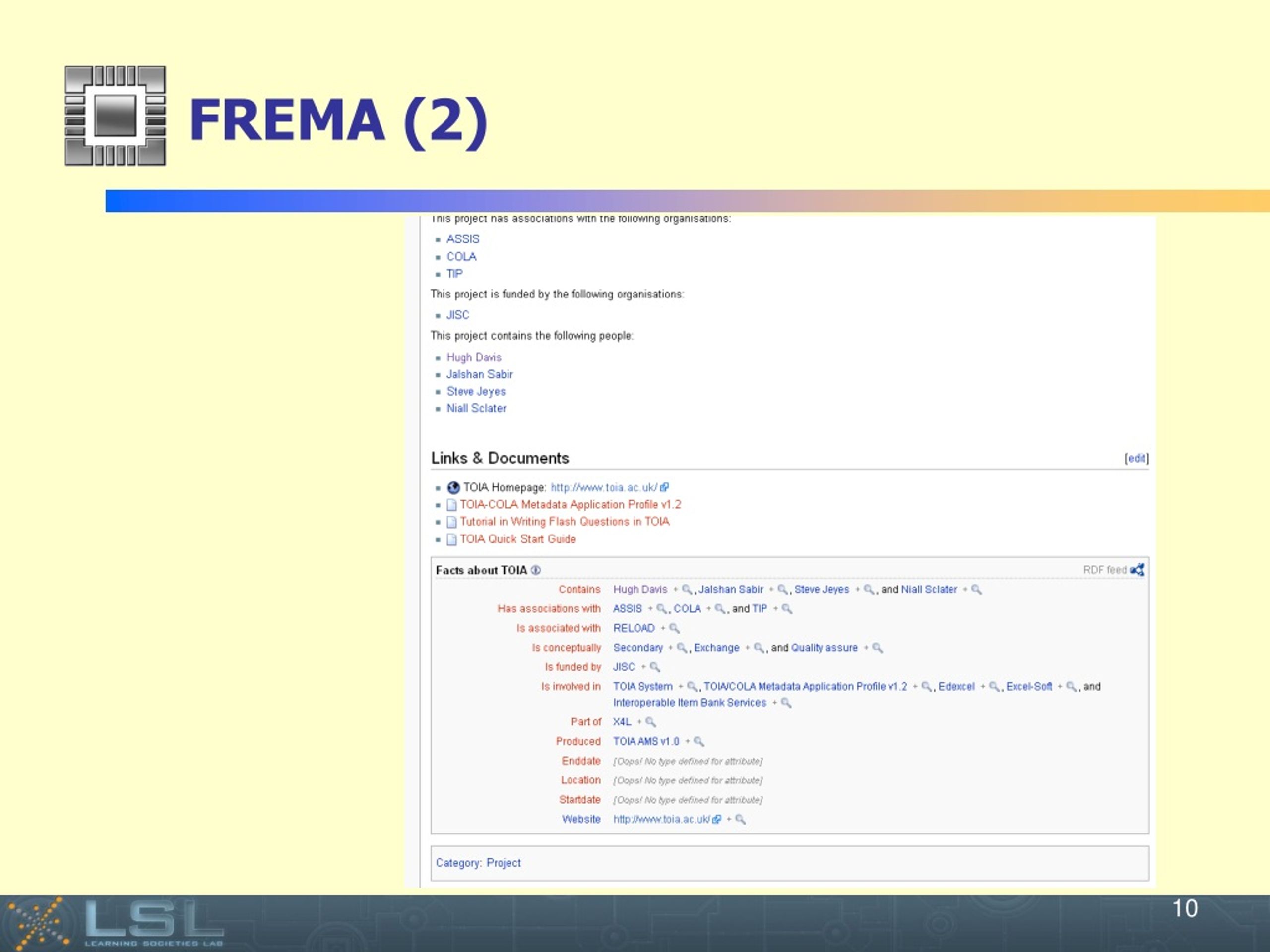The height and width of the screenshot is (952, 1270).
Task: Open Hugh Davis in the people list
Action: (474, 357)
